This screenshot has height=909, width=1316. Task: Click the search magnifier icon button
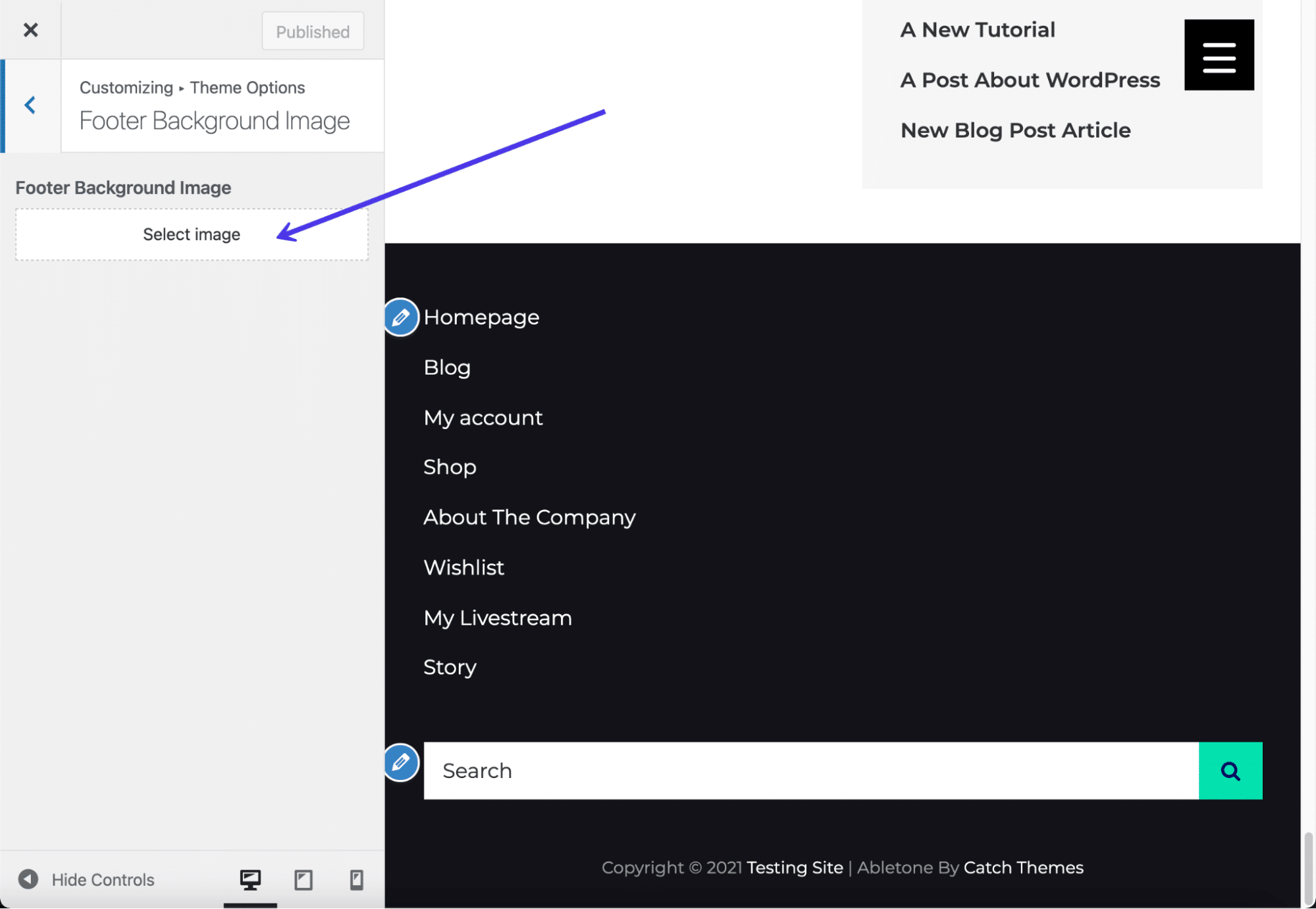1231,770
